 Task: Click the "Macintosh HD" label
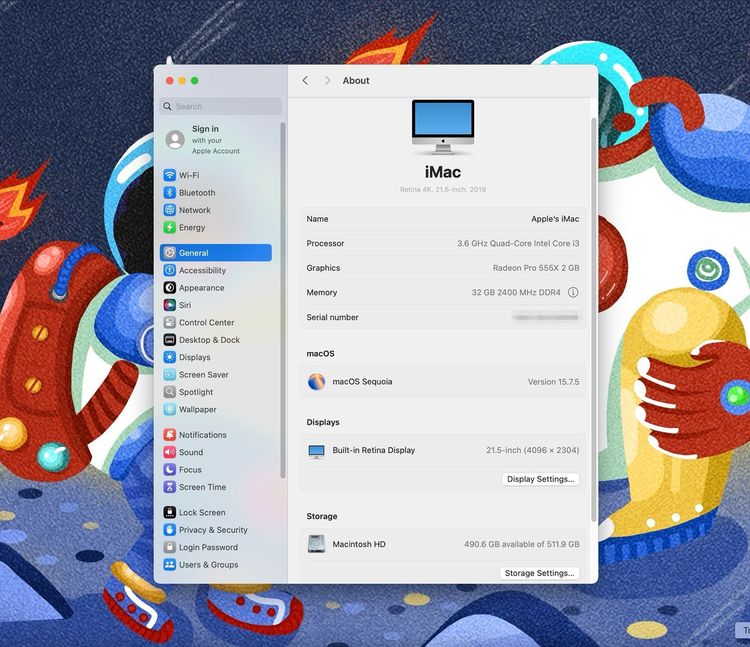[359, 544]
